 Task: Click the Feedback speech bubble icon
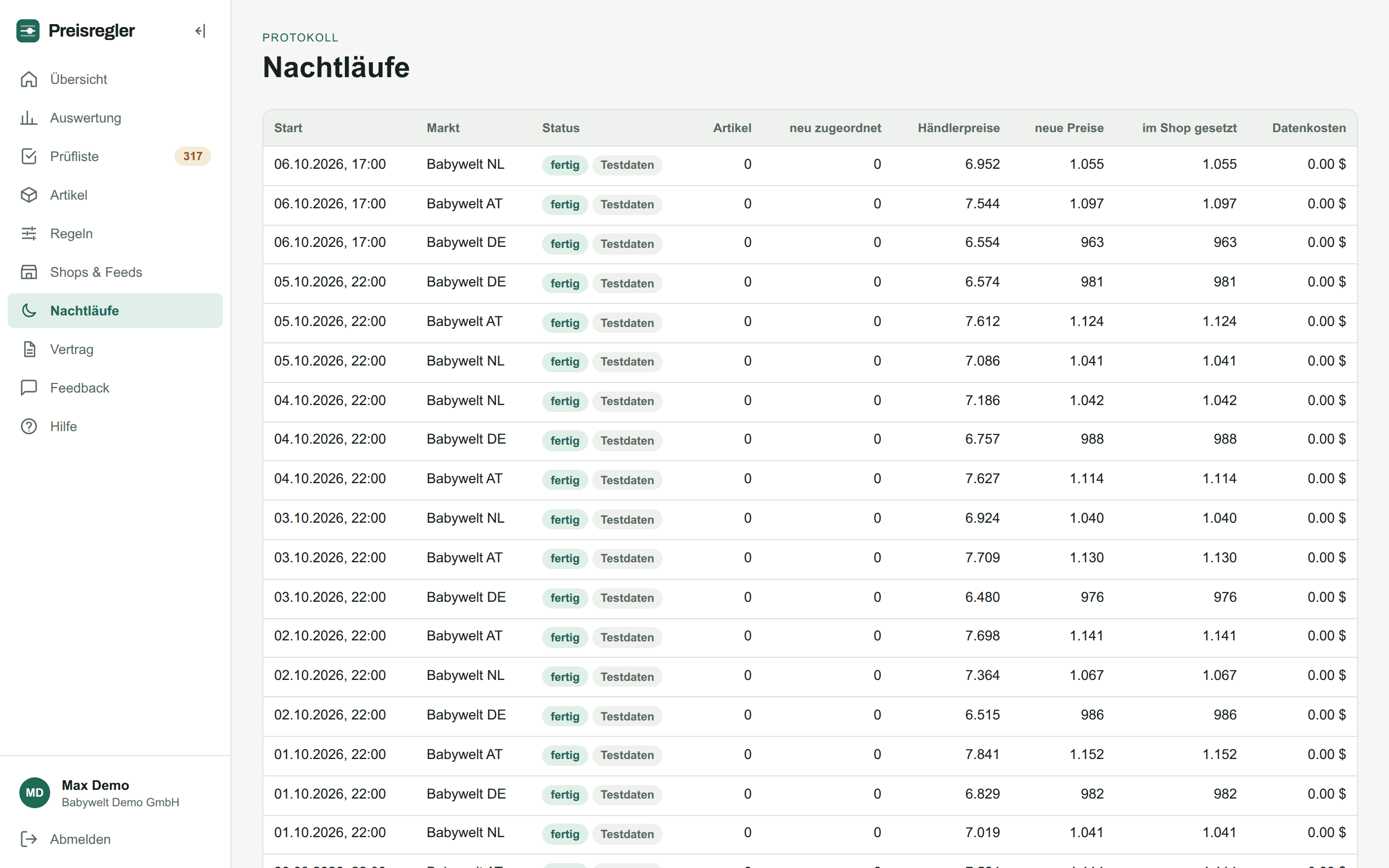pos(29,388)
